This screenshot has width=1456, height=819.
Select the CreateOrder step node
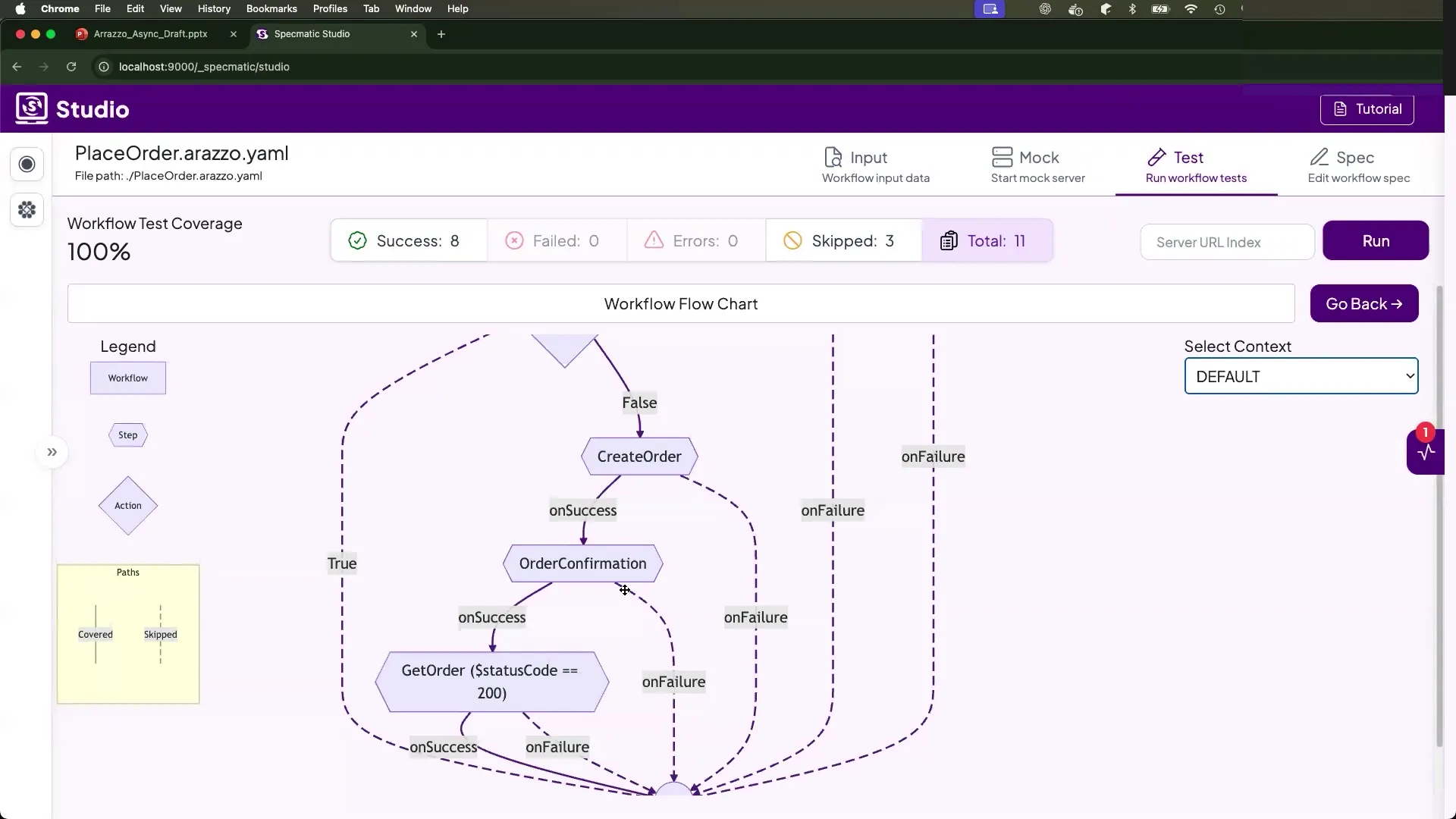click(639, 457)
